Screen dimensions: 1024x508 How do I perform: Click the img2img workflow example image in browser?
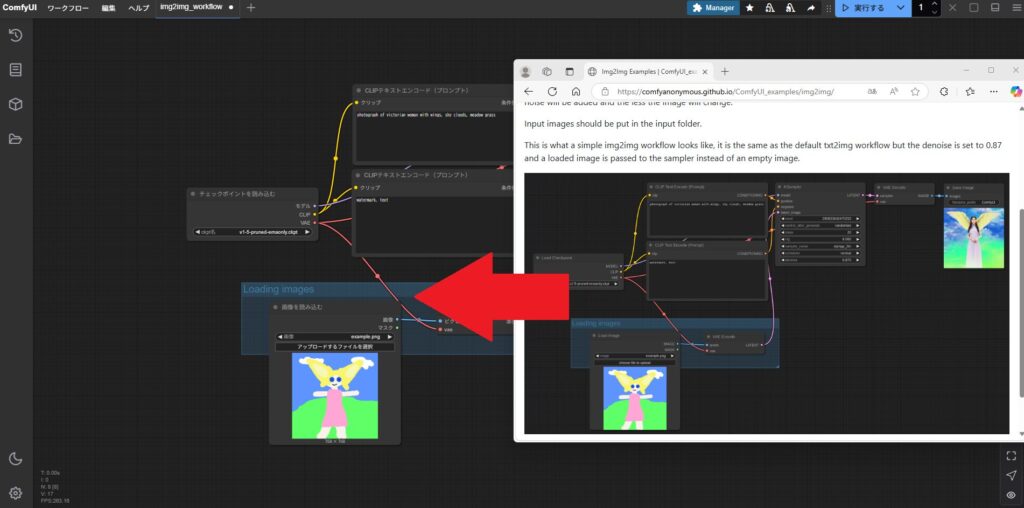tap(767, 303)
